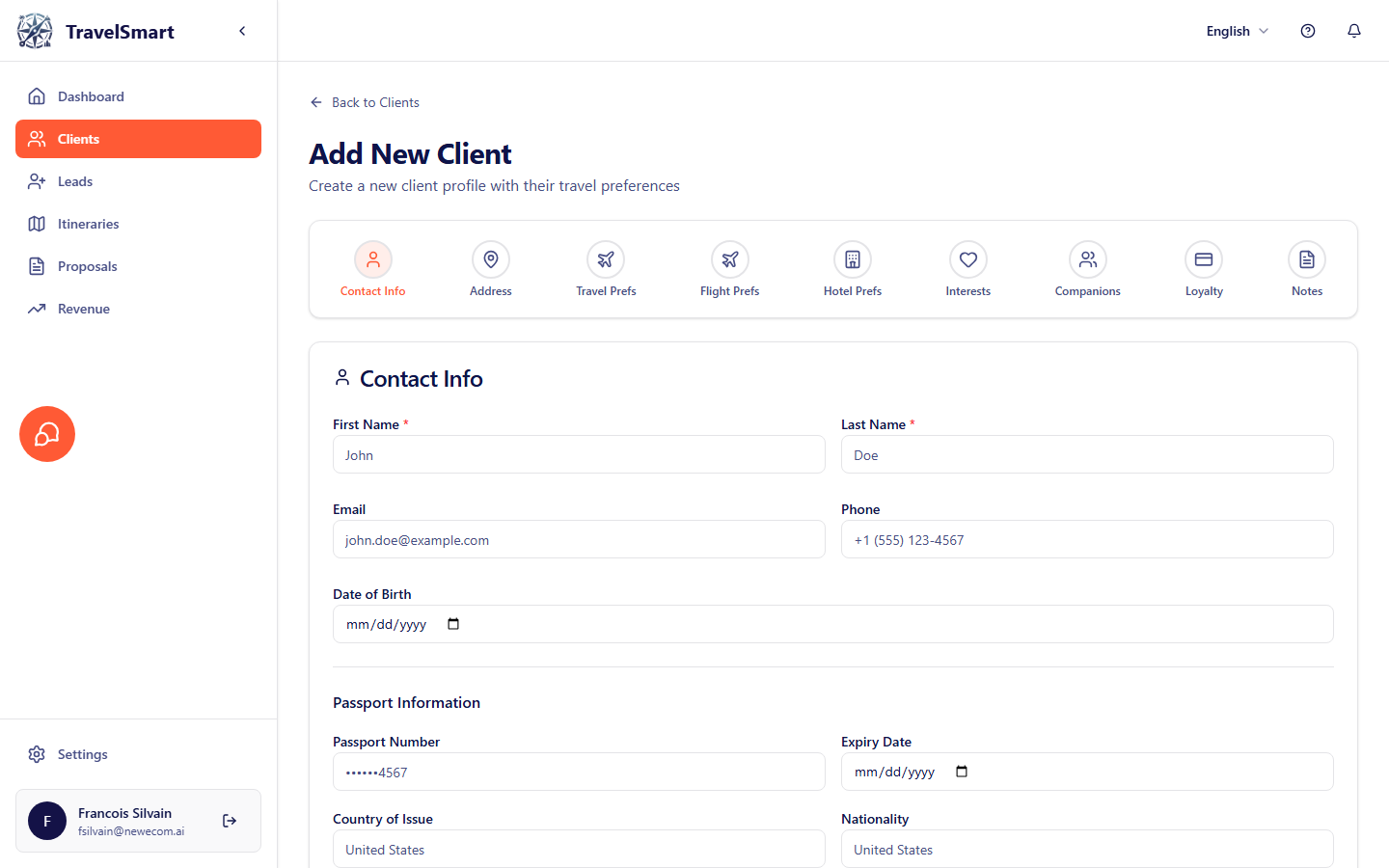This screenshot has width=1389, height=868.
Task: Log out using the sign-out icon
Action: pos(230,821)
